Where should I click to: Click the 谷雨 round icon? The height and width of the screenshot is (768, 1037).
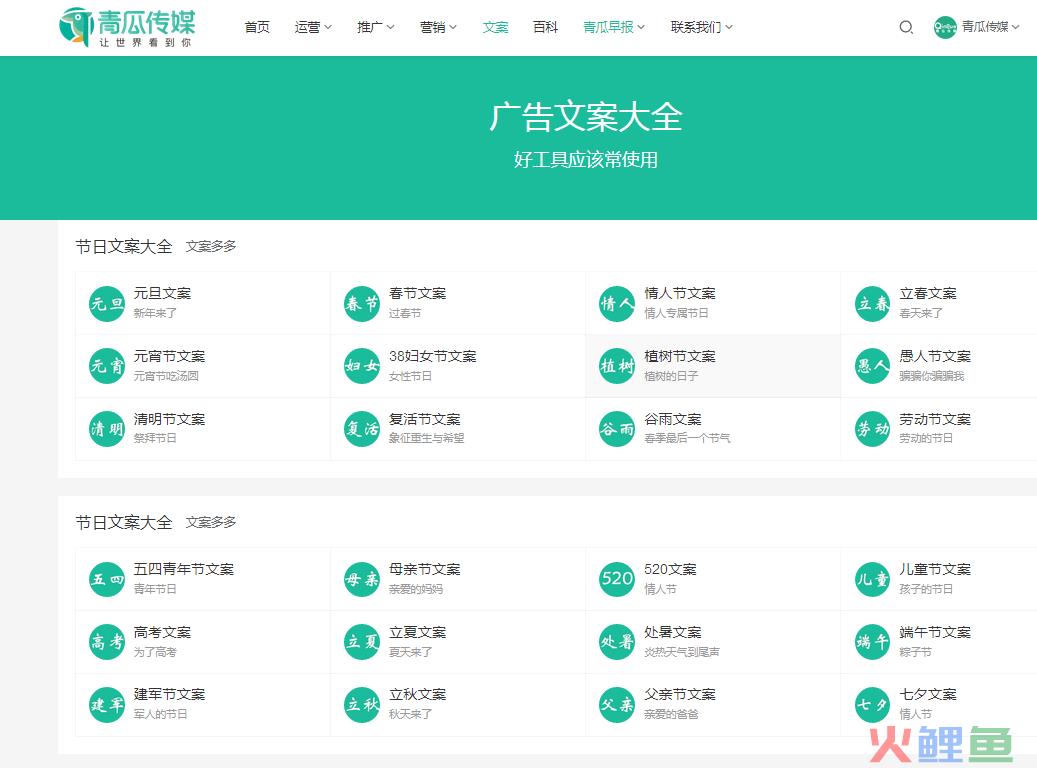pyautogui.click(x=617, y=429)
